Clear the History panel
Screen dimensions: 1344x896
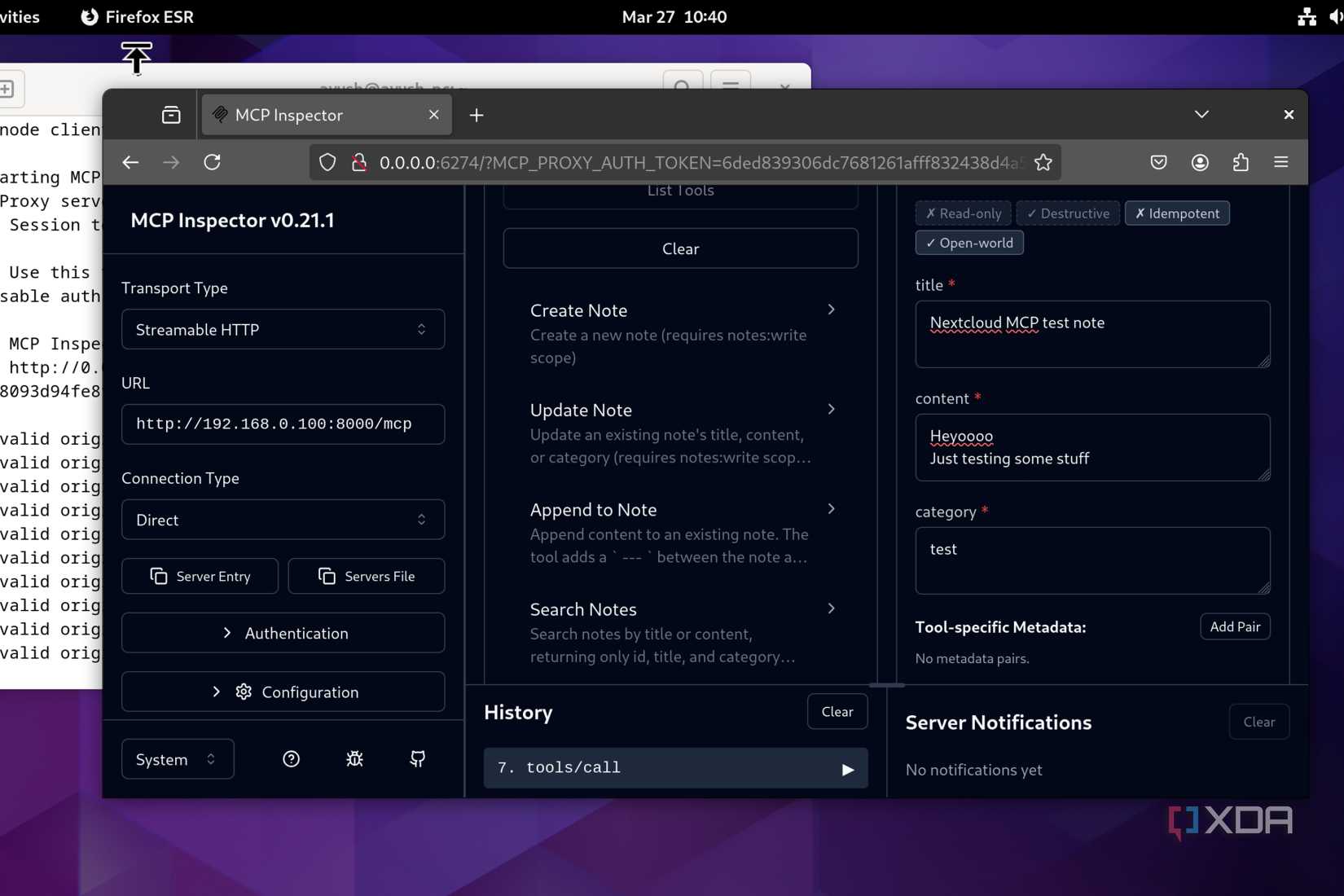837,712
